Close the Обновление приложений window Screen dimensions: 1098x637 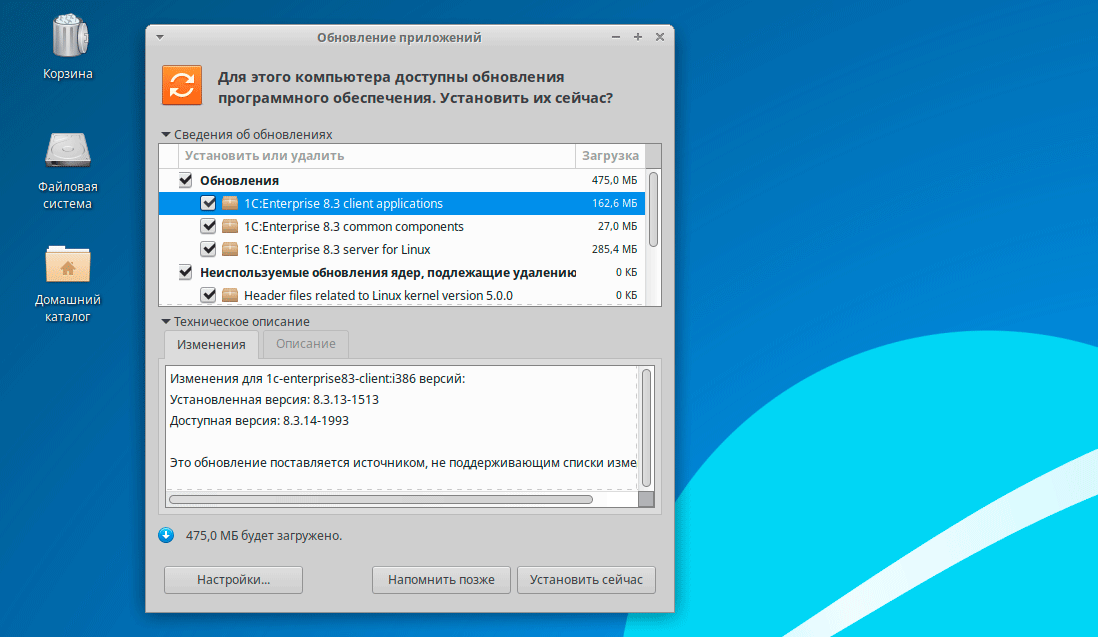coord(660,37)
